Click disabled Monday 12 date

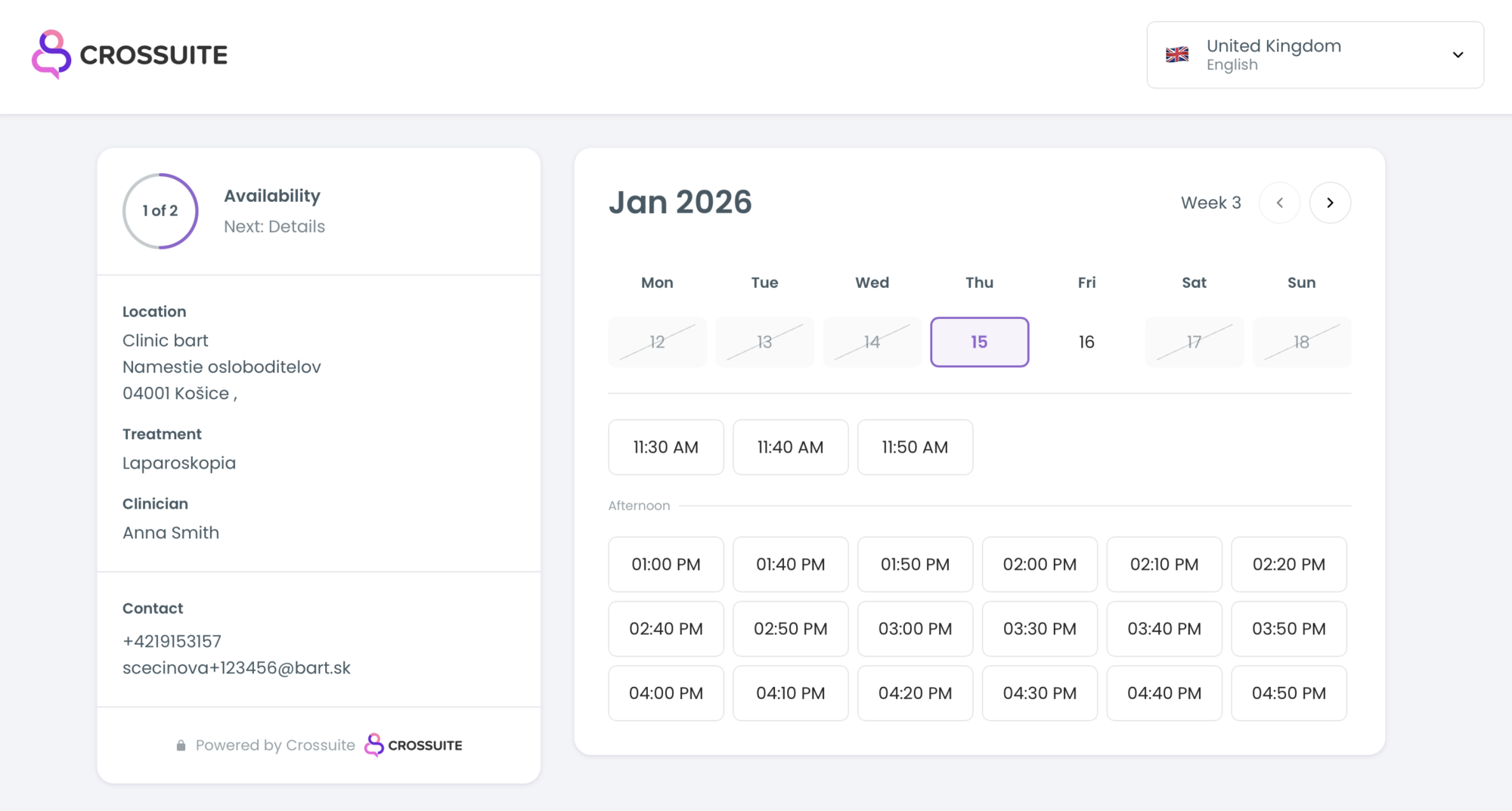pyautogui.click(x=657, y=342)
